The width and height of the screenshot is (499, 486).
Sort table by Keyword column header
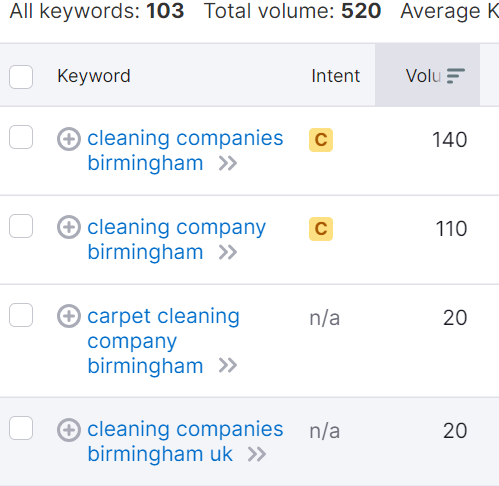[x=94, y=76]
